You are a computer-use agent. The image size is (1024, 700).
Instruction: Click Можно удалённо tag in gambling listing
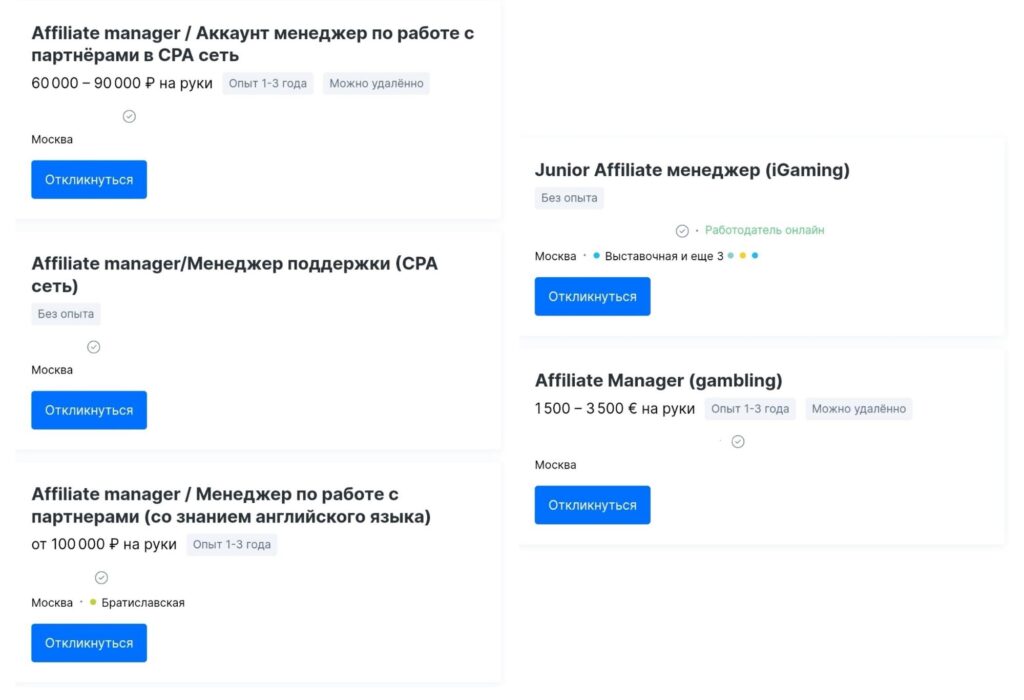coord(859,409)
